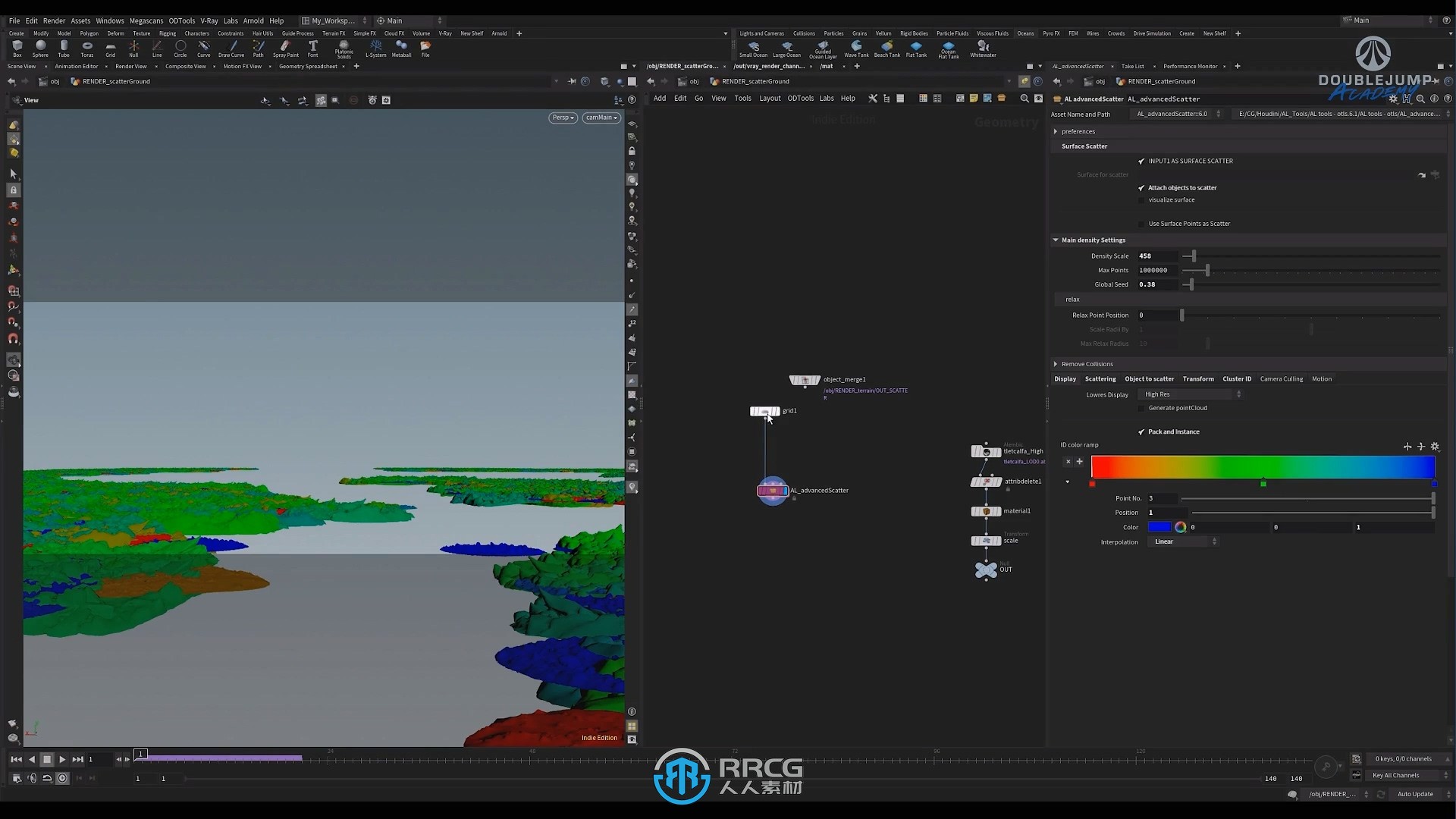This screenshot has width=1456, height=819.
Task: Stop timeline playback
Action: pyautogui.click(x=47, y=759)
